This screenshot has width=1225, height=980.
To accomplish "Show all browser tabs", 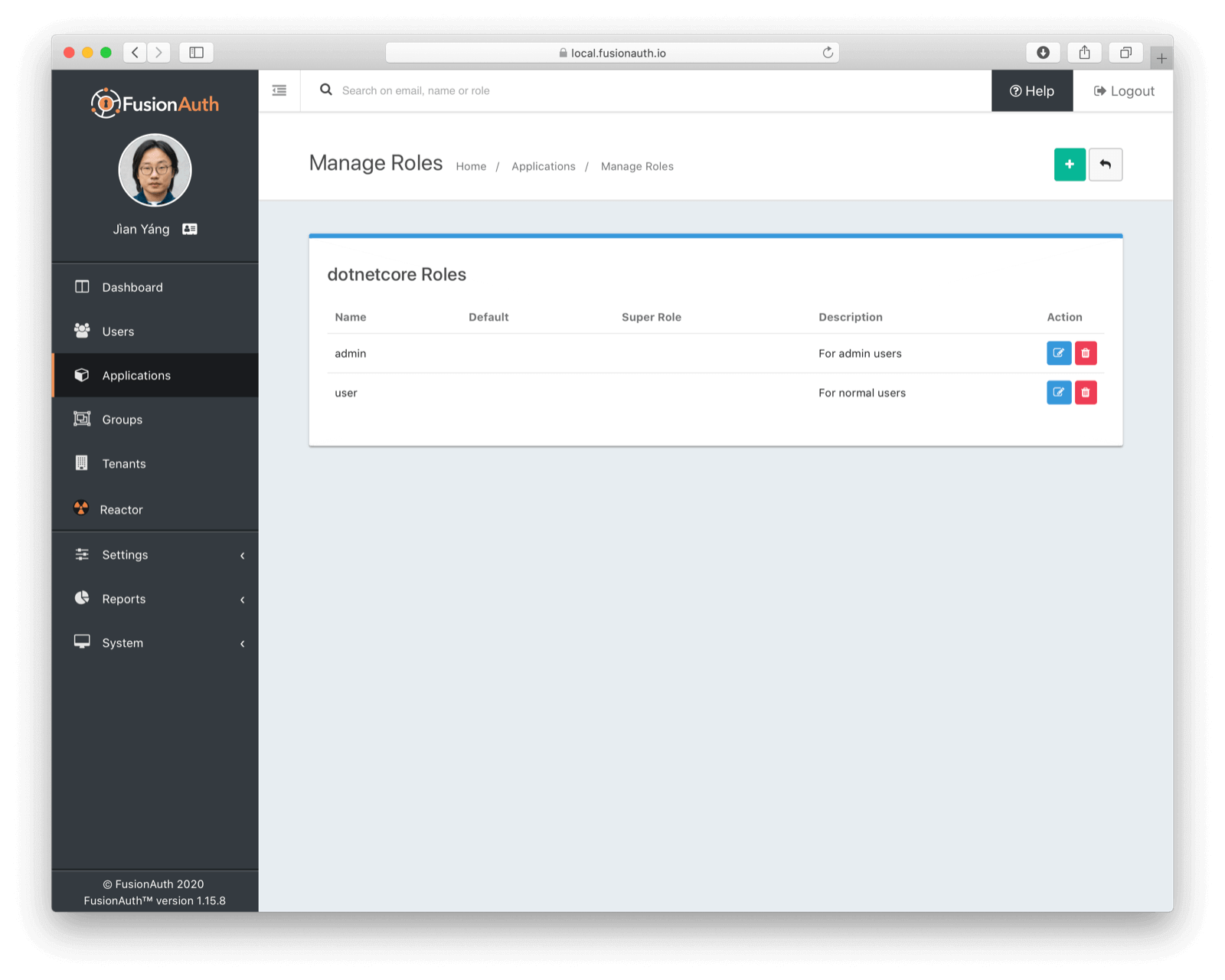I will pyautogui.click(x=1125, y=52).
